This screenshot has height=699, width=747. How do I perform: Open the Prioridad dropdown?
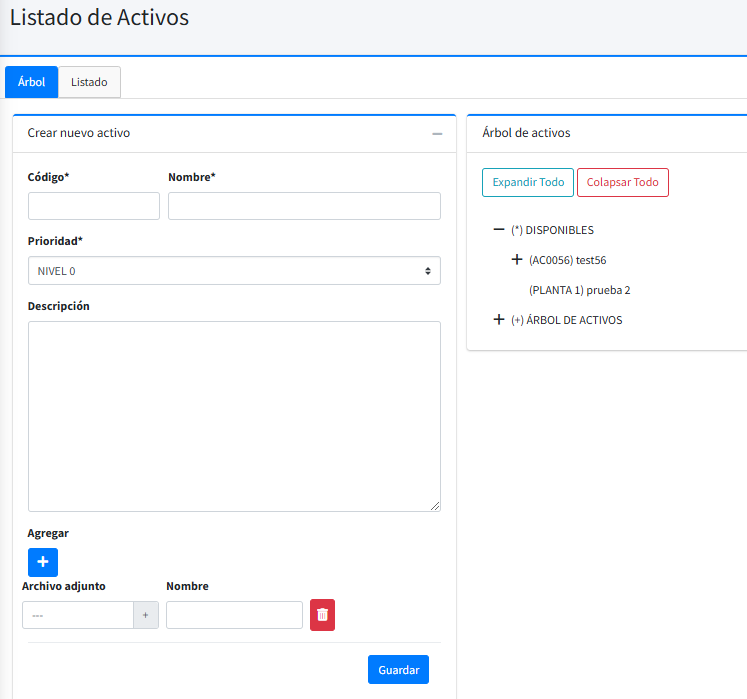(x=234, y=271)
